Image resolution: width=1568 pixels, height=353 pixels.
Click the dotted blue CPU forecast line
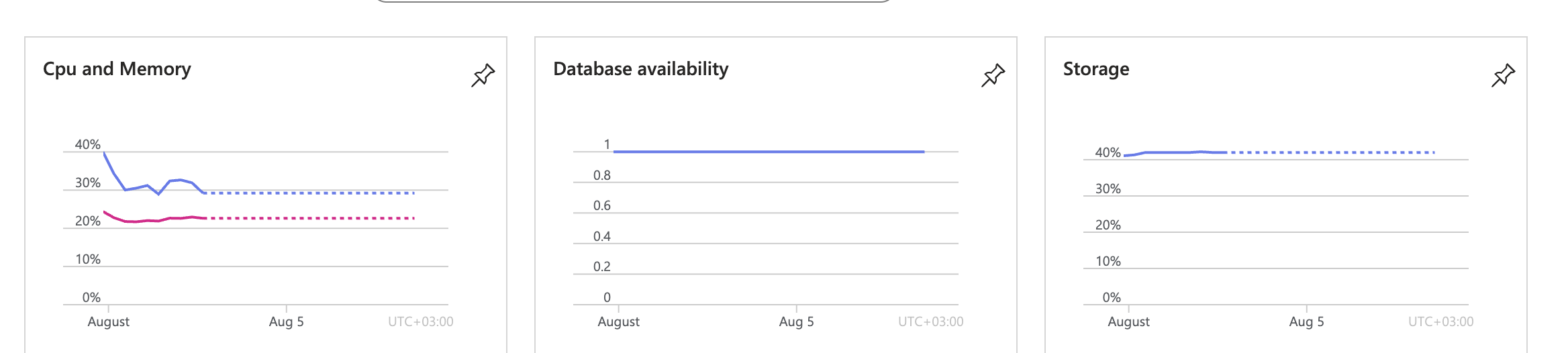point(310,193)
